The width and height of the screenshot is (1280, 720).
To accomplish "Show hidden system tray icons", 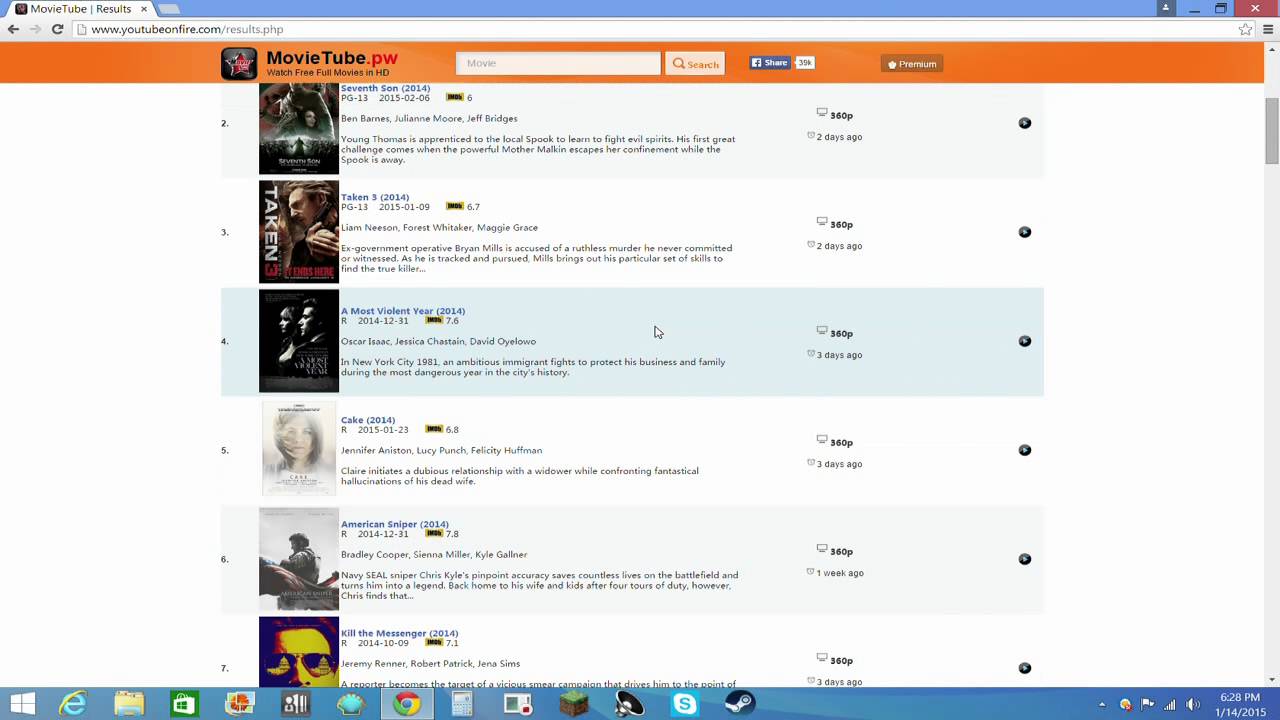I will click(1102, 704).
